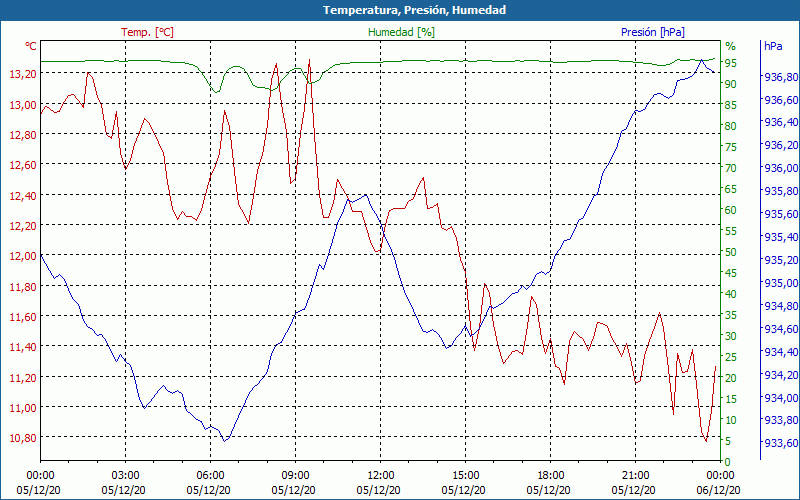Click pressure axis value '935,20'

tap(781, 260)
